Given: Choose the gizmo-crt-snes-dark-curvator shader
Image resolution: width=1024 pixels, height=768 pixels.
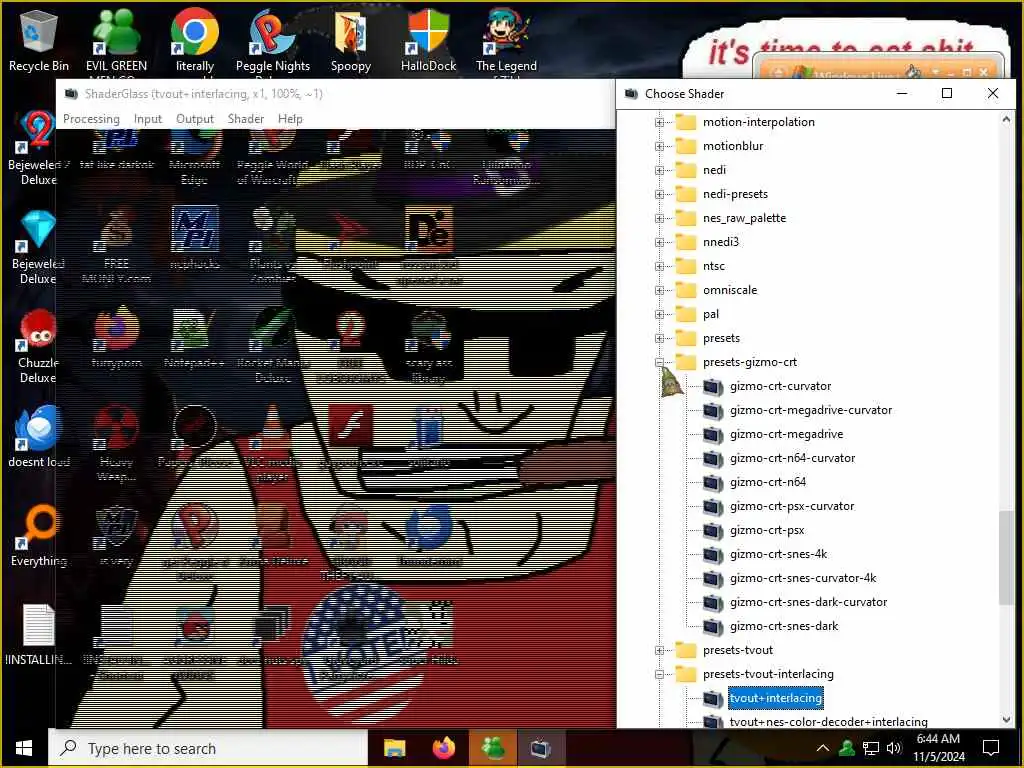Looking at the screenshot, I should coord(808,602).
